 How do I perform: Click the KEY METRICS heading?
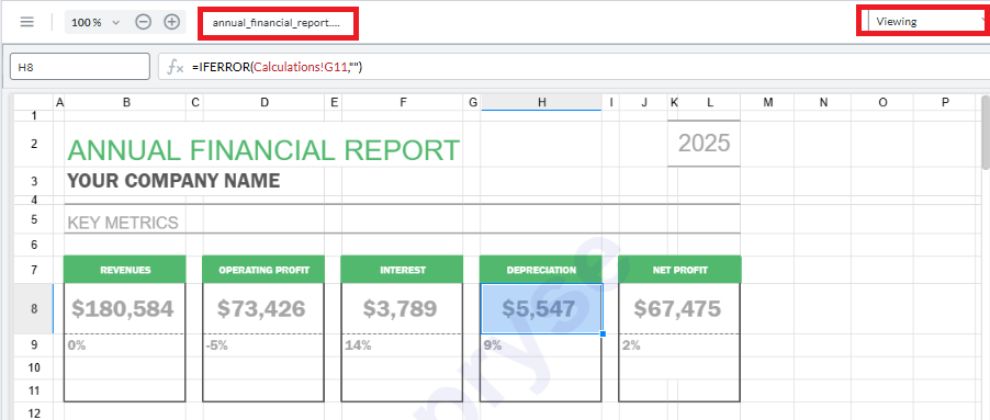pyautogui.click(x=122, y=222)
